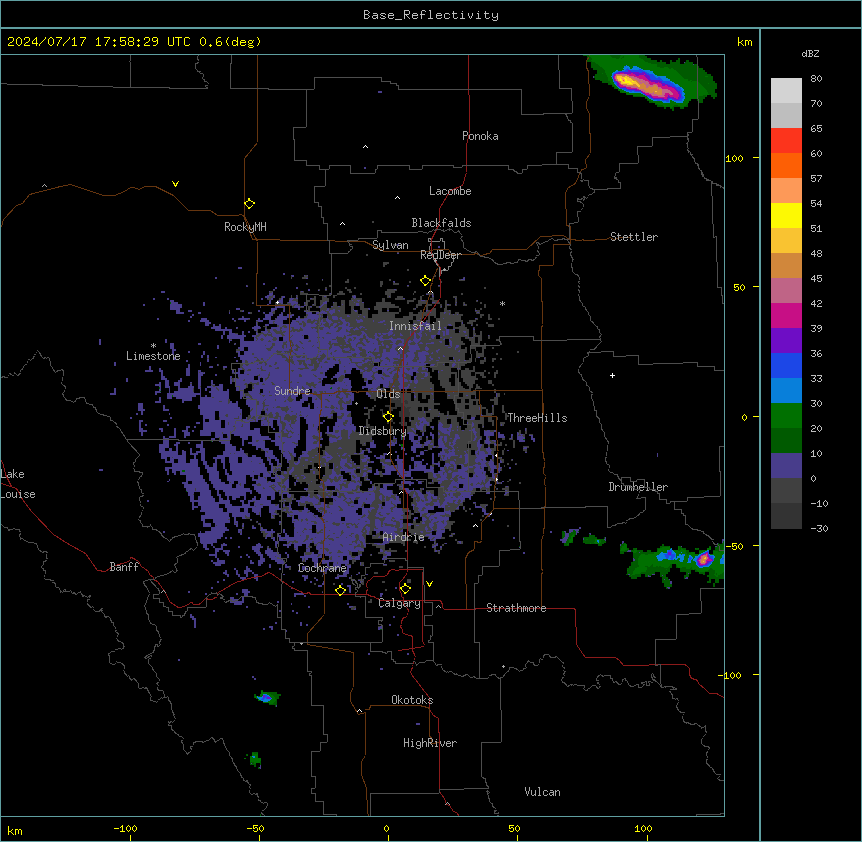The image size is (862, 842).
Task: Click the Strathmore label
Action: click(516, 608)
